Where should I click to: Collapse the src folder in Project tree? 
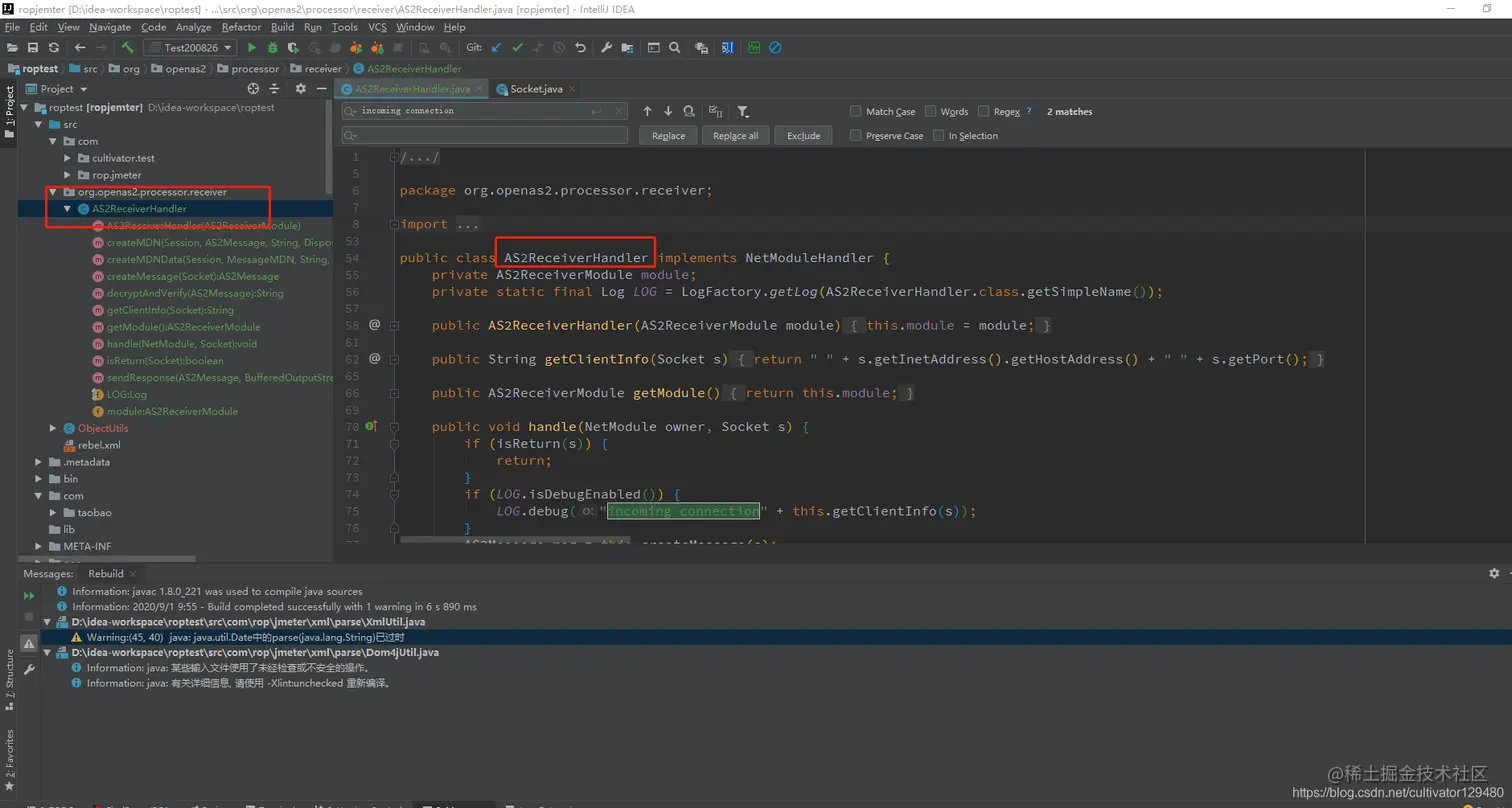39,125
